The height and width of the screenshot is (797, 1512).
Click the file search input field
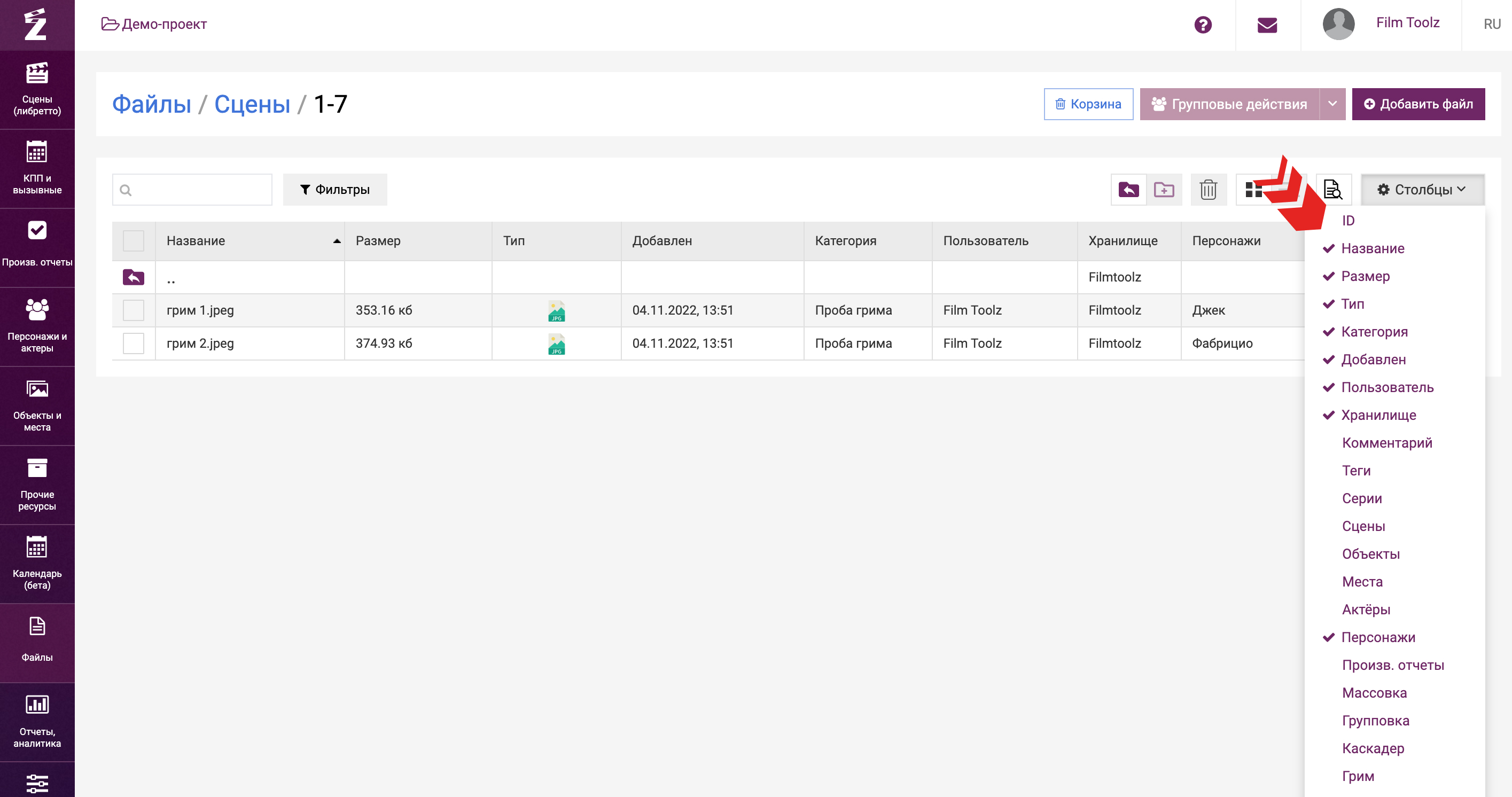click(x=192, y=190)
